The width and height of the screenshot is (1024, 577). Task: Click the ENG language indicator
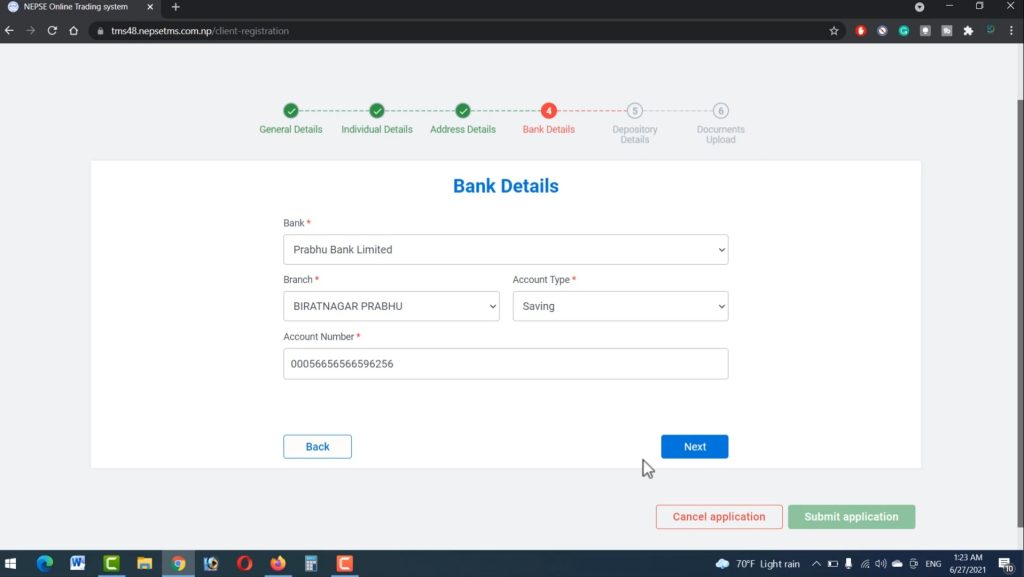coord(933,563)
